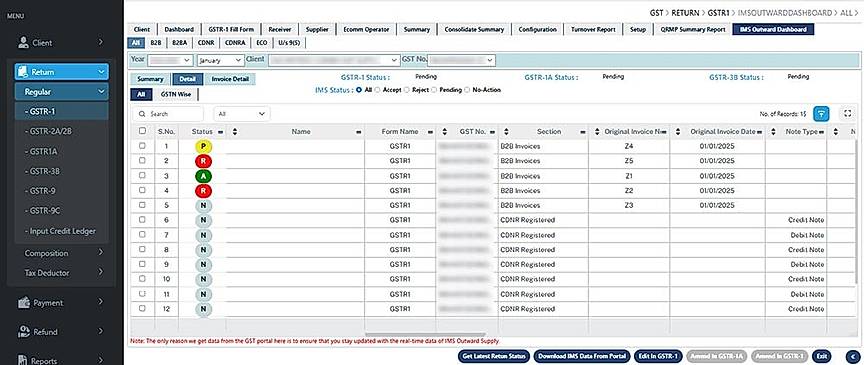Viewport: 864px width, 365px height.
Task: Click the Refund sidebar icon
Action: point(24,331)
